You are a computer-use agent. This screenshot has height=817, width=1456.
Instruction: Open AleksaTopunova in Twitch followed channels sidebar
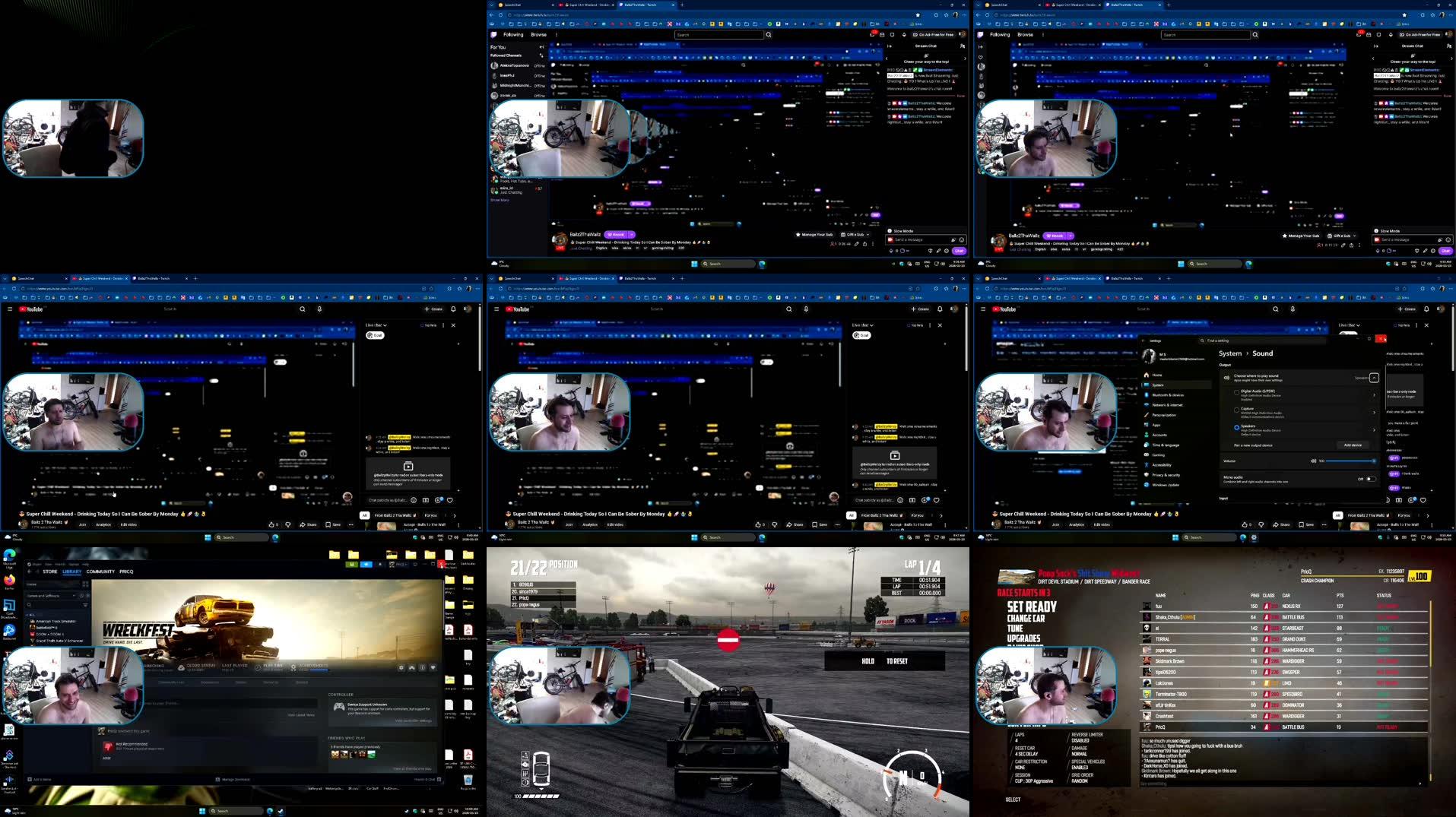coord(518,65)
